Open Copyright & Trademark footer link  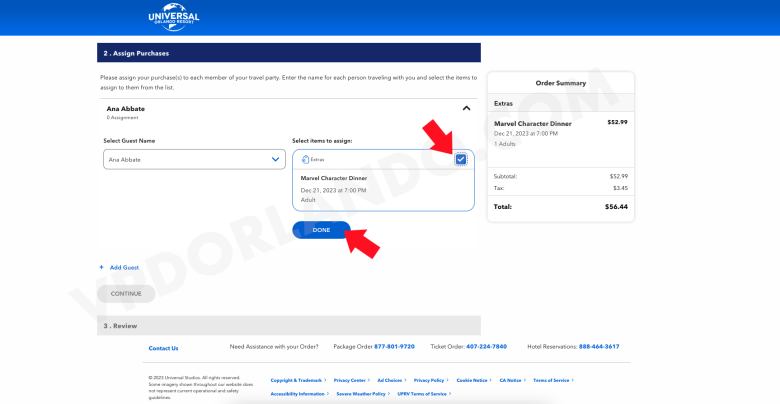(298, 380)
